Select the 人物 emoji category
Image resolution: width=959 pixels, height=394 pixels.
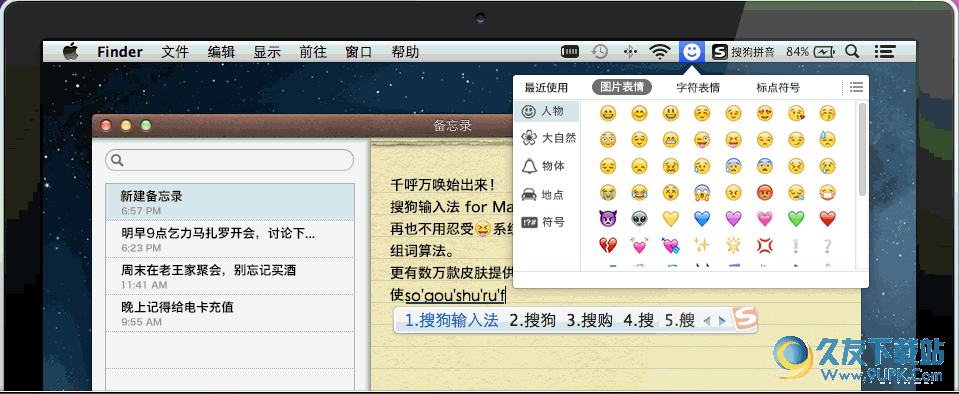[546, 111]
